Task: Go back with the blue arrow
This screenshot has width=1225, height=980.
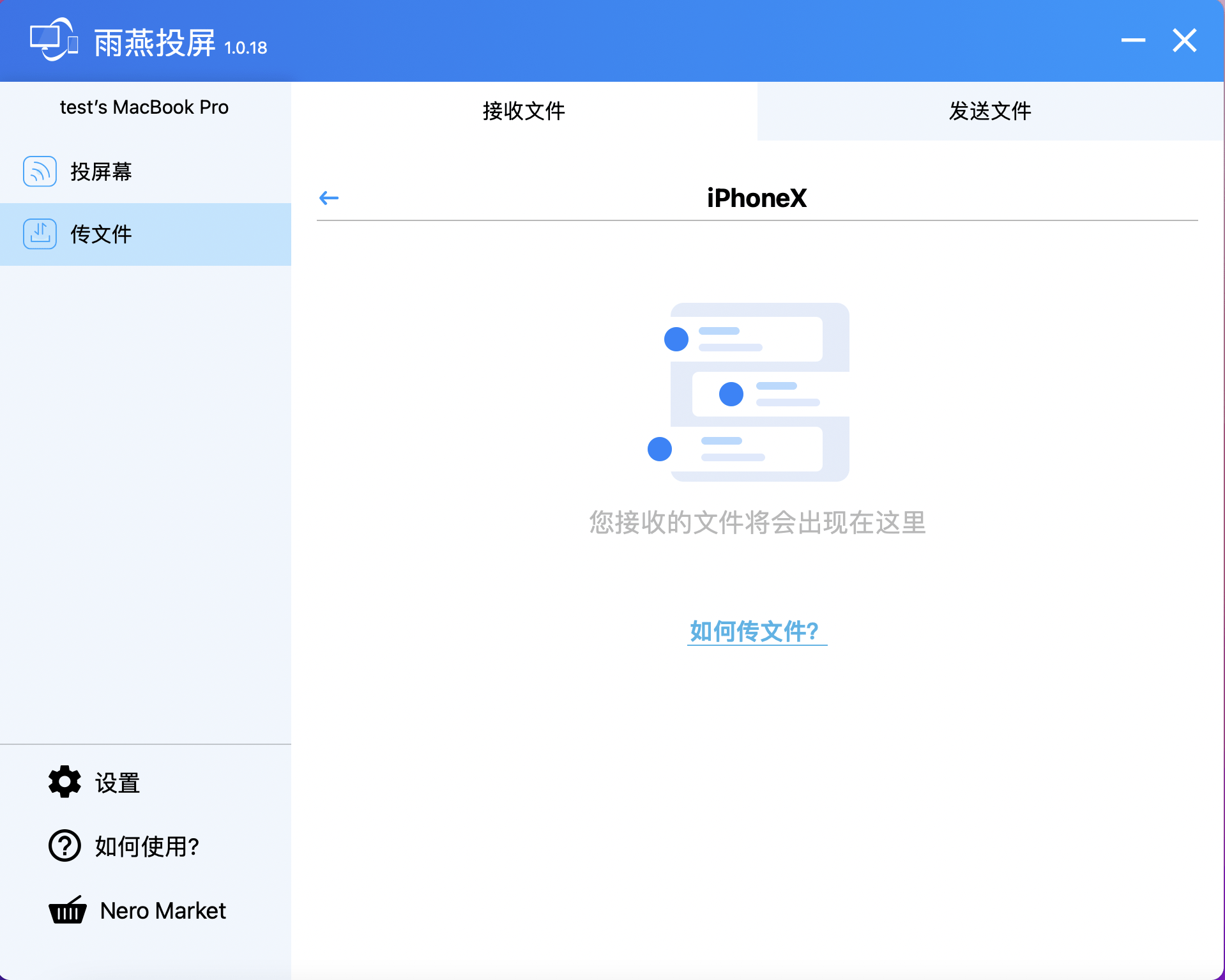Action: 329,198
